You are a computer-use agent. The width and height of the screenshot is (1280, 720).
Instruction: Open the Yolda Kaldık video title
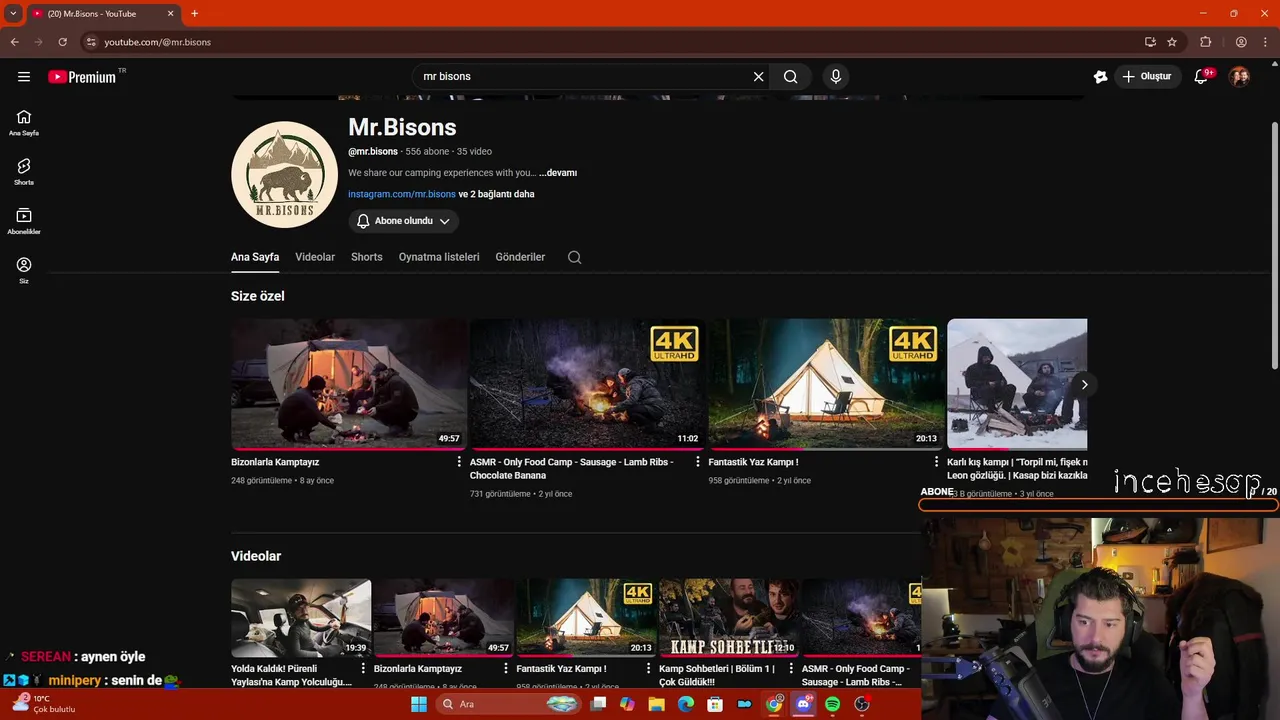pos(291,675)
